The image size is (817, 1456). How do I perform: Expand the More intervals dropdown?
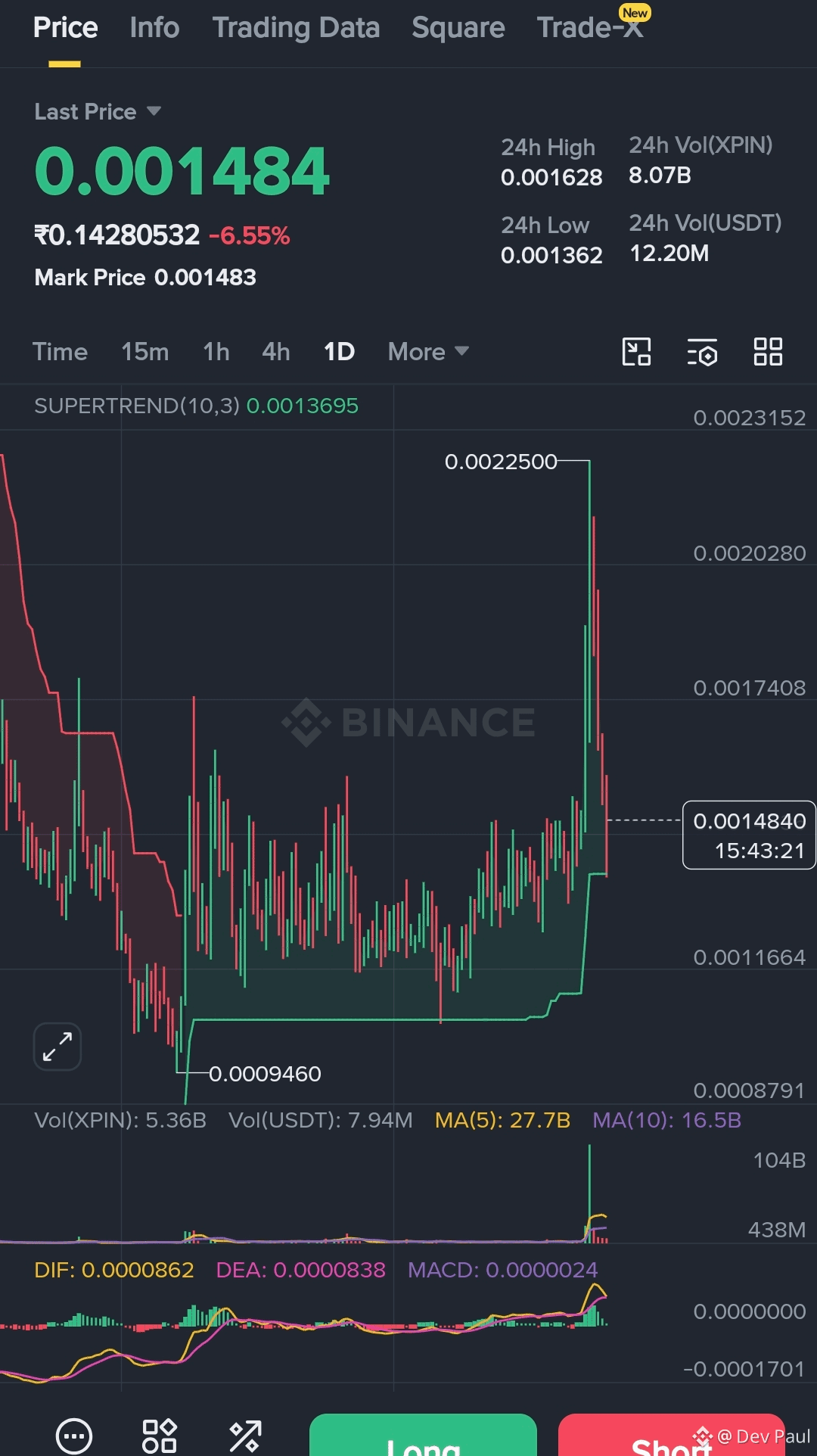428,352
